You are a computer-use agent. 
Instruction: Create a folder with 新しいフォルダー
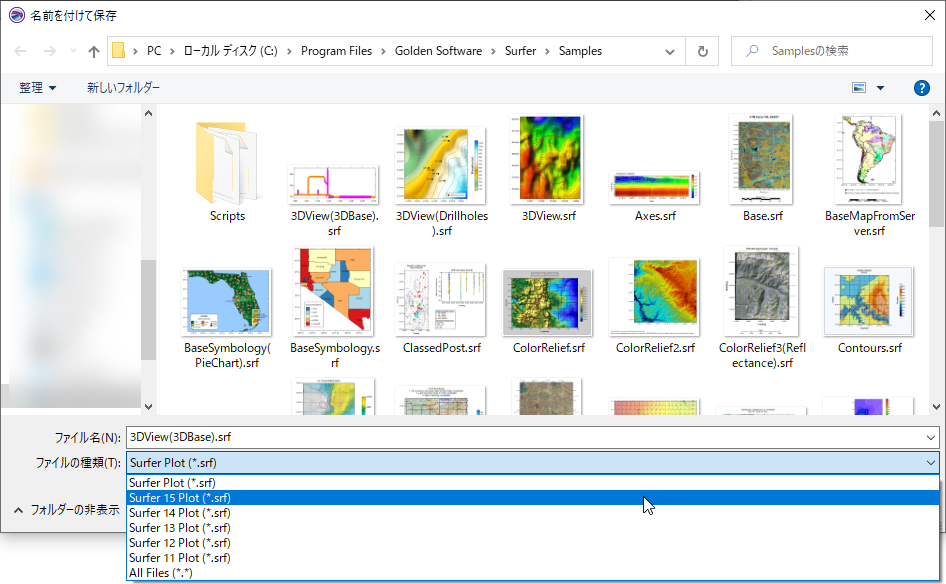click(123, 88)
